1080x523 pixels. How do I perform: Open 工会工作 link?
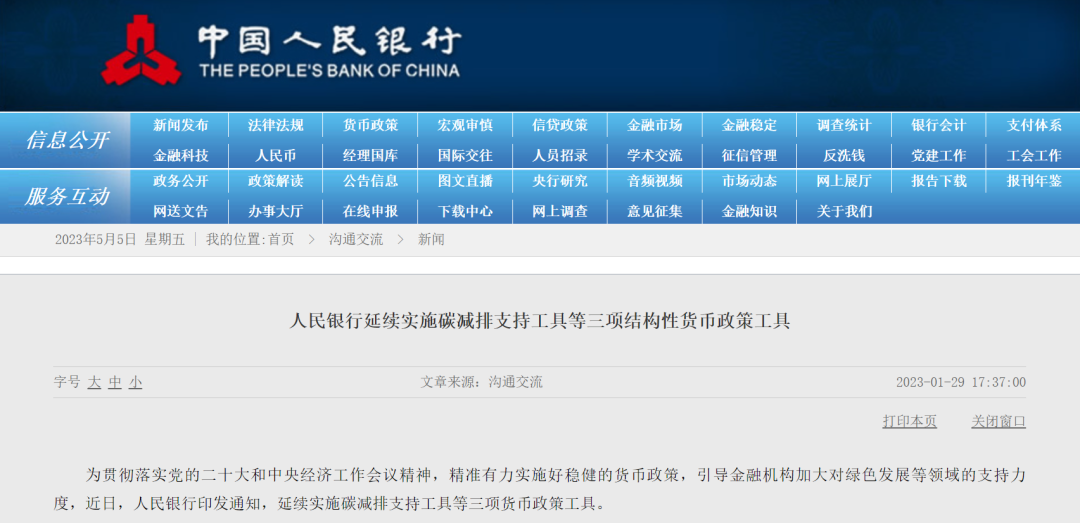[1034, 156]
